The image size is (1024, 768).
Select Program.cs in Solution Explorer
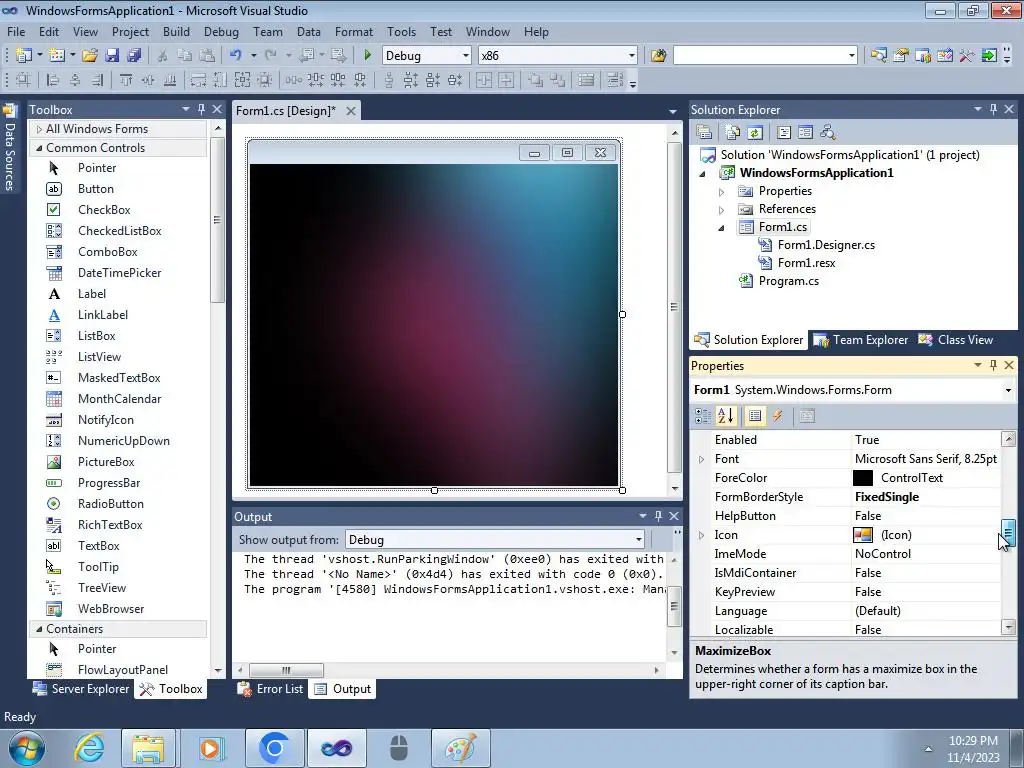click(788, 281)
